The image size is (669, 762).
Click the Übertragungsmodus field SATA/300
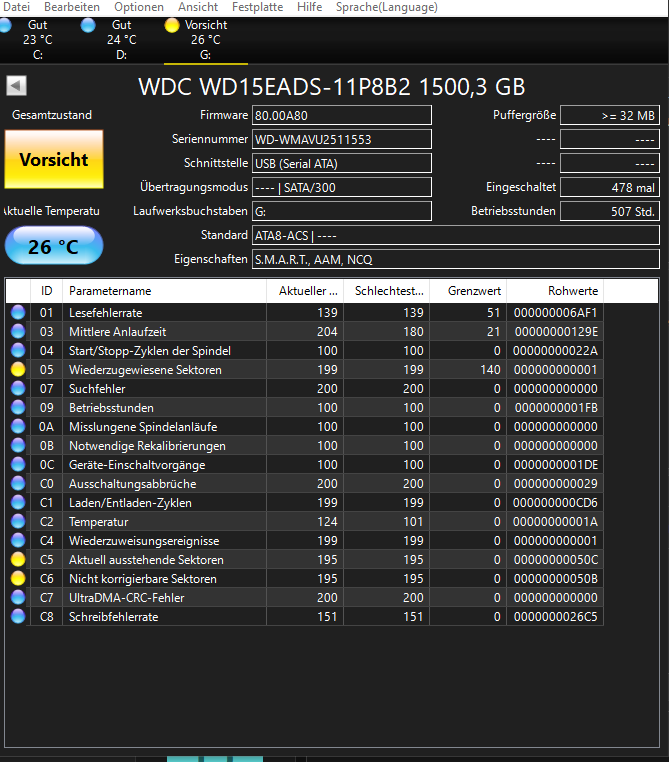pos(342,188)
